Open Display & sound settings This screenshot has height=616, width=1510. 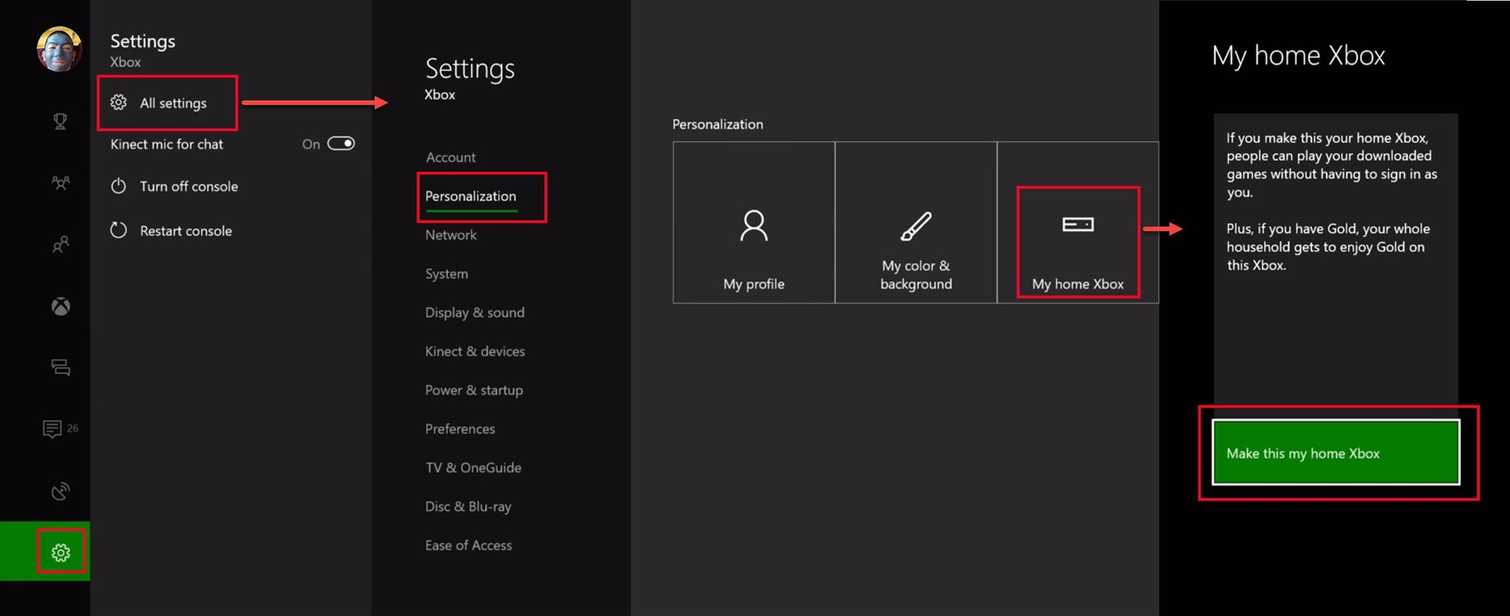475,313
